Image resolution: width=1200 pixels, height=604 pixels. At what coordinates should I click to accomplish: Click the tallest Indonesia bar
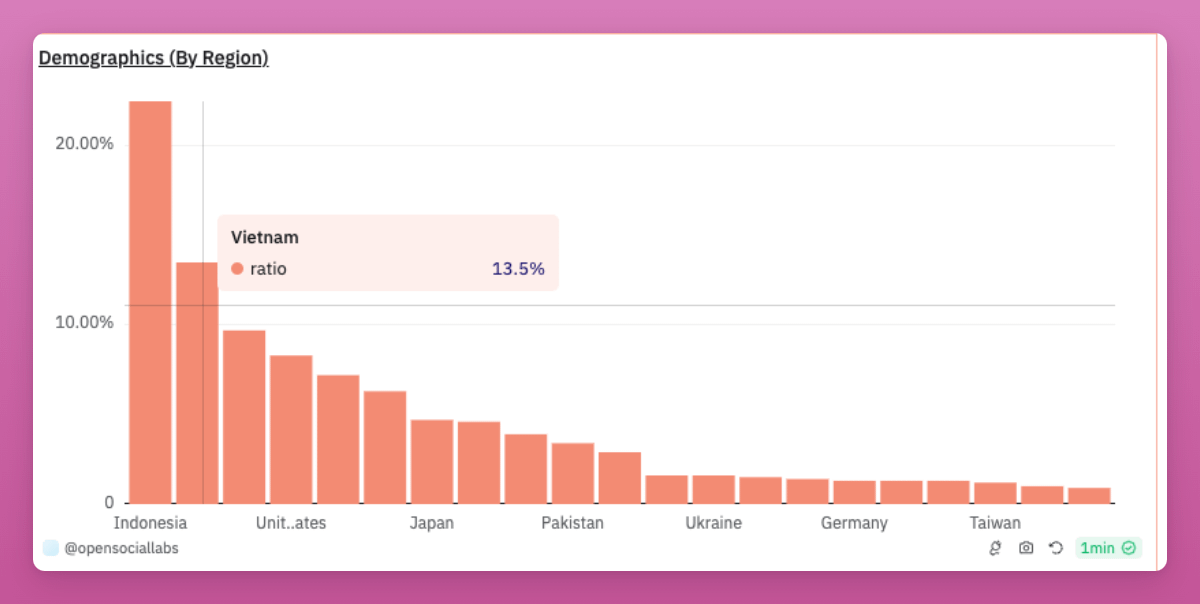click(x=150, y=300)
